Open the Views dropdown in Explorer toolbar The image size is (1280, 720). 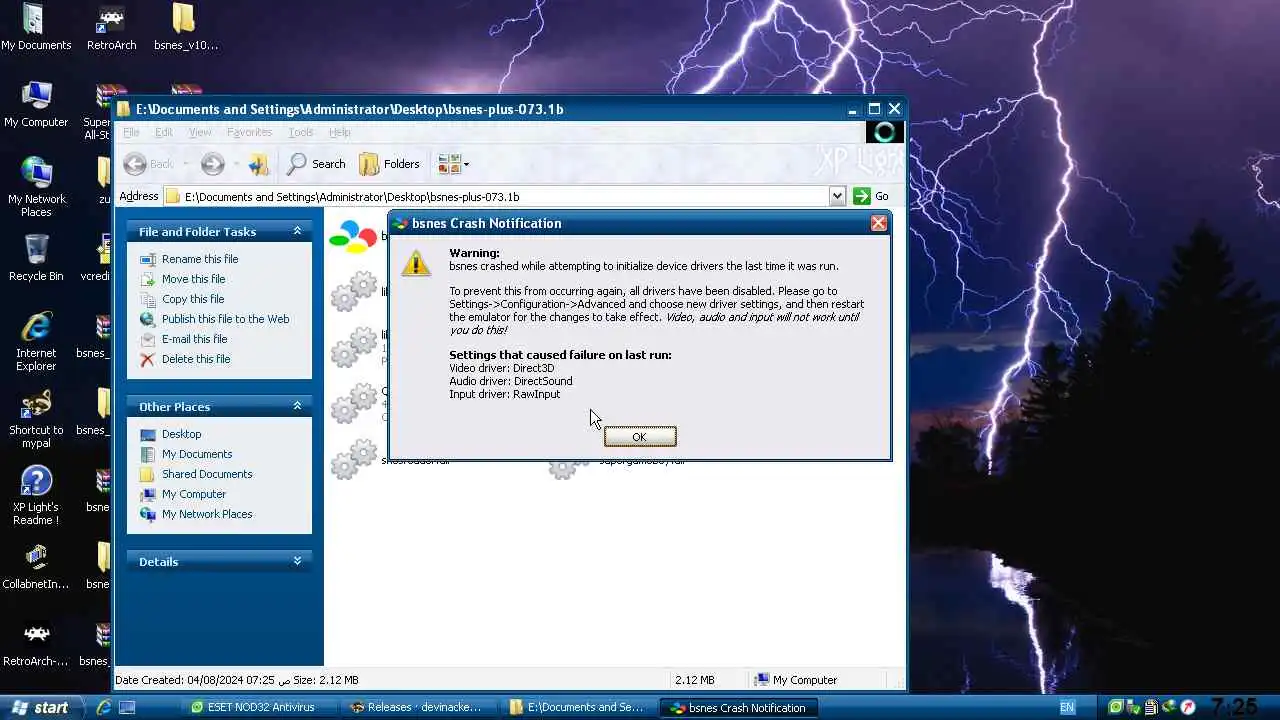click(453, 164)
